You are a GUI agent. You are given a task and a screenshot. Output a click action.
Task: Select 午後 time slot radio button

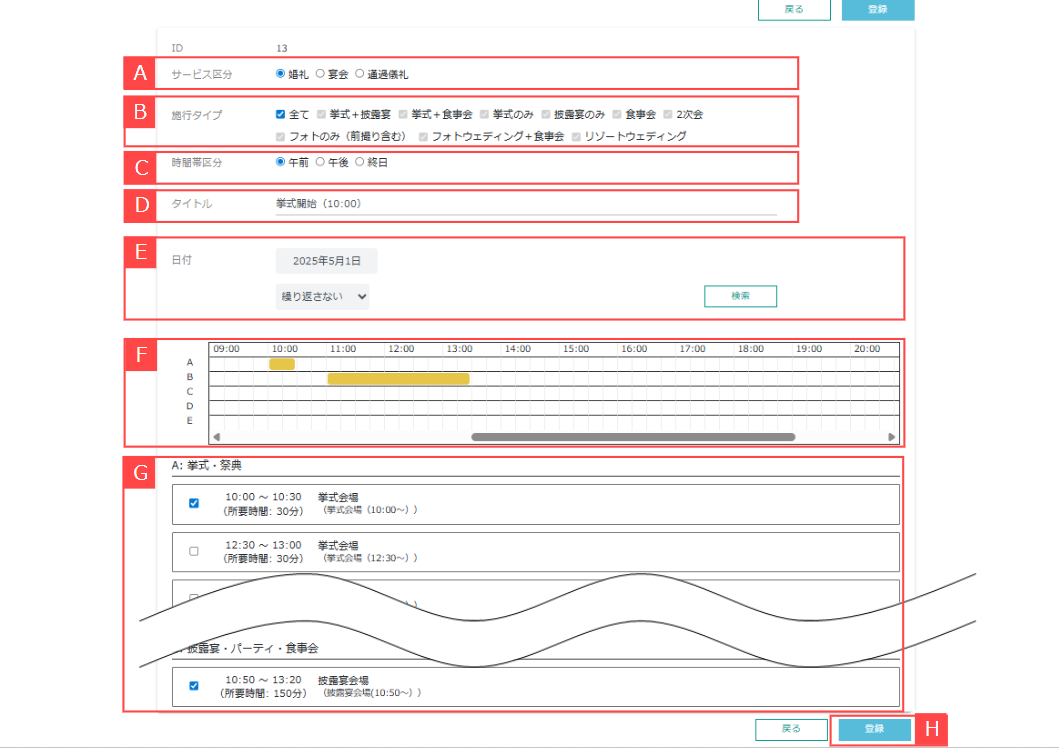point(320,162)
